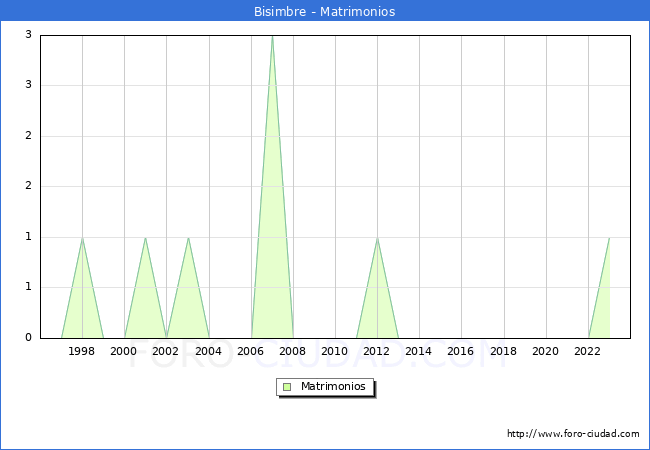Open the foro-ciudad.com link
Screen dimensions: 650x450
[x=573, y=434]
